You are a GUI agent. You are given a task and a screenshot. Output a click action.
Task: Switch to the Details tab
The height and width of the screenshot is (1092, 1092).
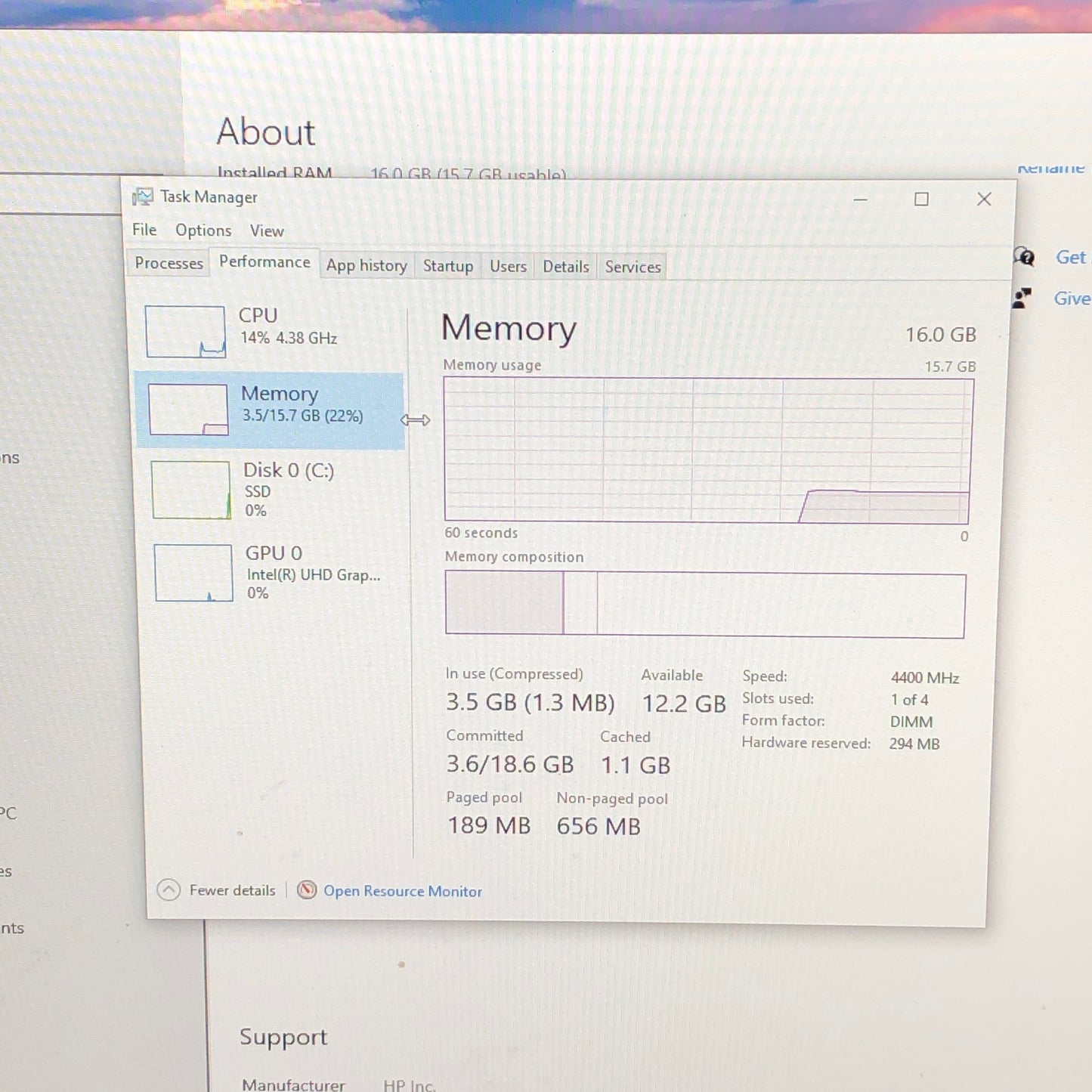[x=565, y=267]
